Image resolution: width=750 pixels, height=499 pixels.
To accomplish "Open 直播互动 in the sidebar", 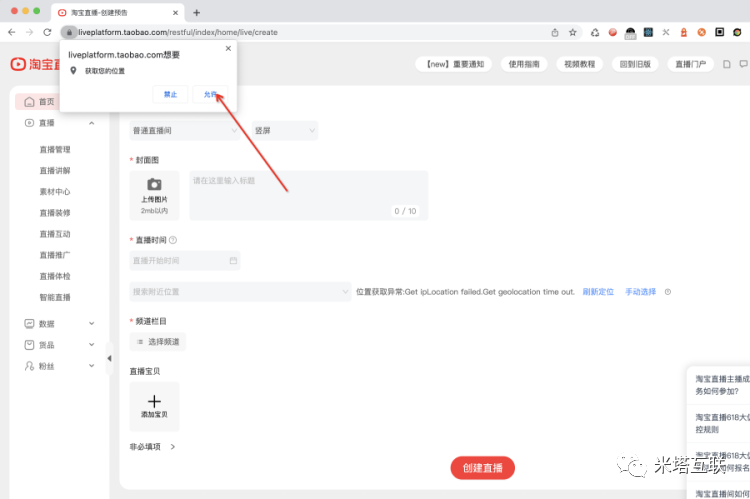I will 55,234.
